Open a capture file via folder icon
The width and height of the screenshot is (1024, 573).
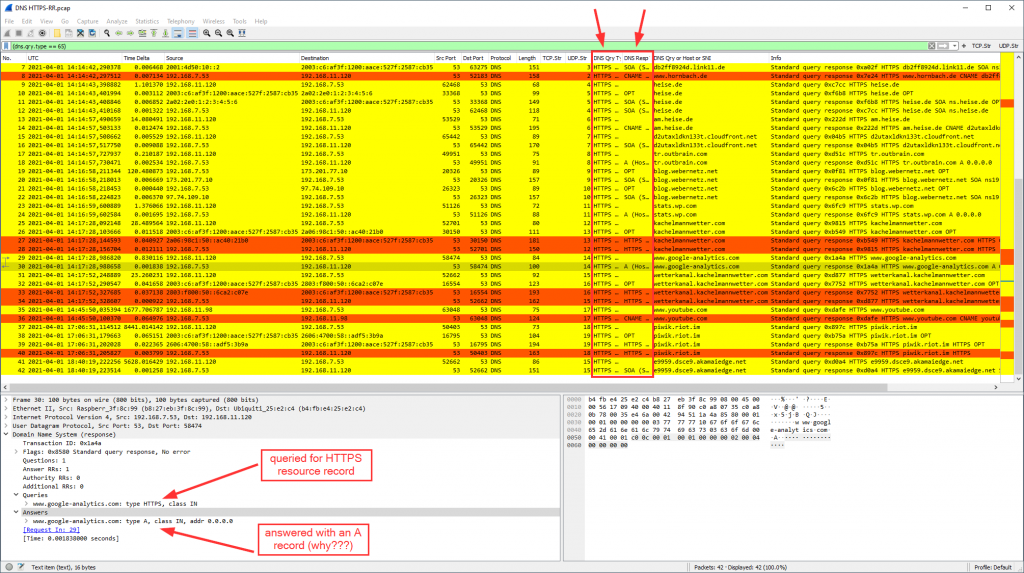(x=57, y=33)
